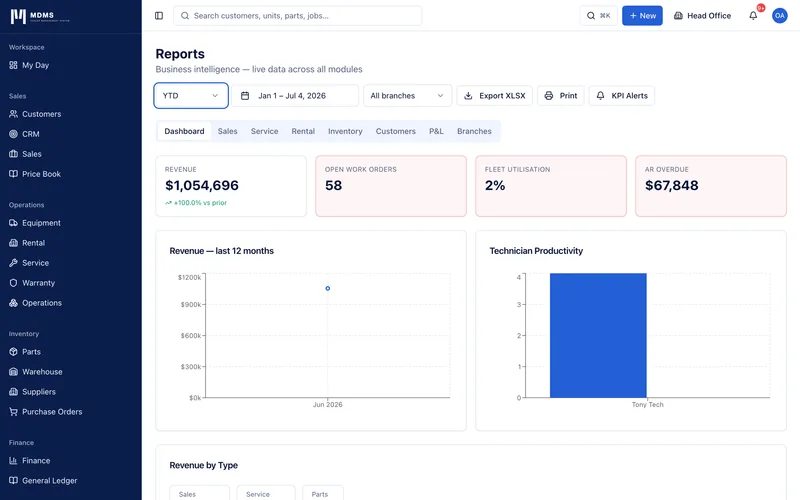Switch to the Branches tab
The width and height of the screenshot is (800, 500).
pos(474,131)
